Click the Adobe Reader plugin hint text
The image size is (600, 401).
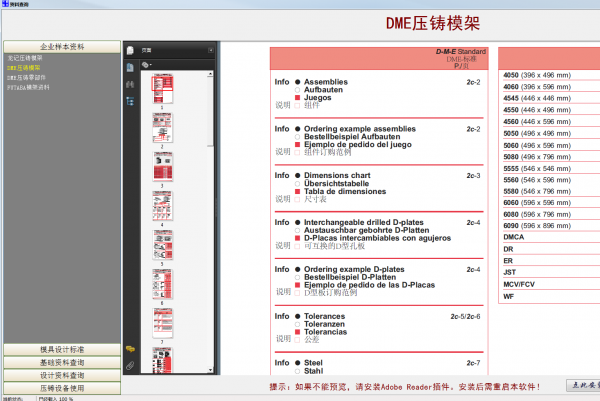(x=405, y=387)
